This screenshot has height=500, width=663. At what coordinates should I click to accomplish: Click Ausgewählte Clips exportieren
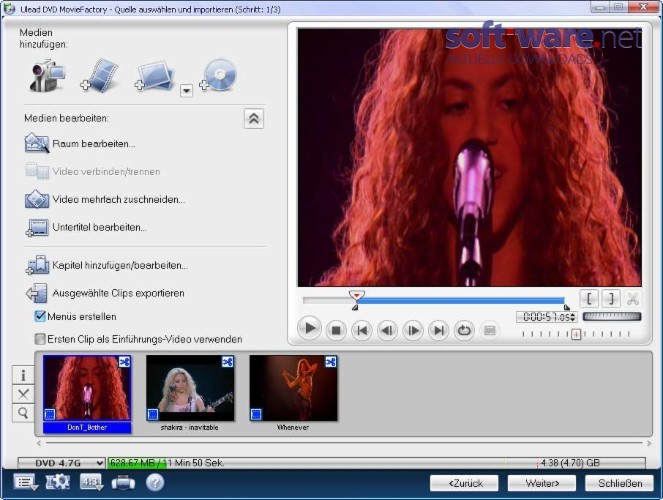118,293
